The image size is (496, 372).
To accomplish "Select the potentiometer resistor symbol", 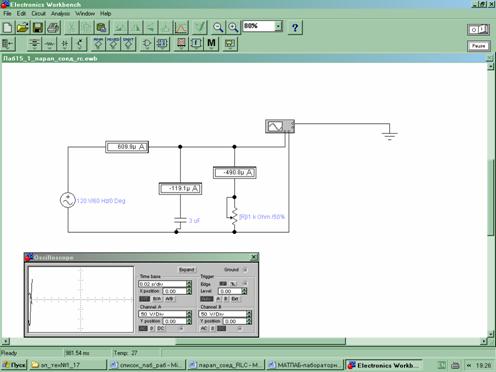I will click(x=234, y=217).
